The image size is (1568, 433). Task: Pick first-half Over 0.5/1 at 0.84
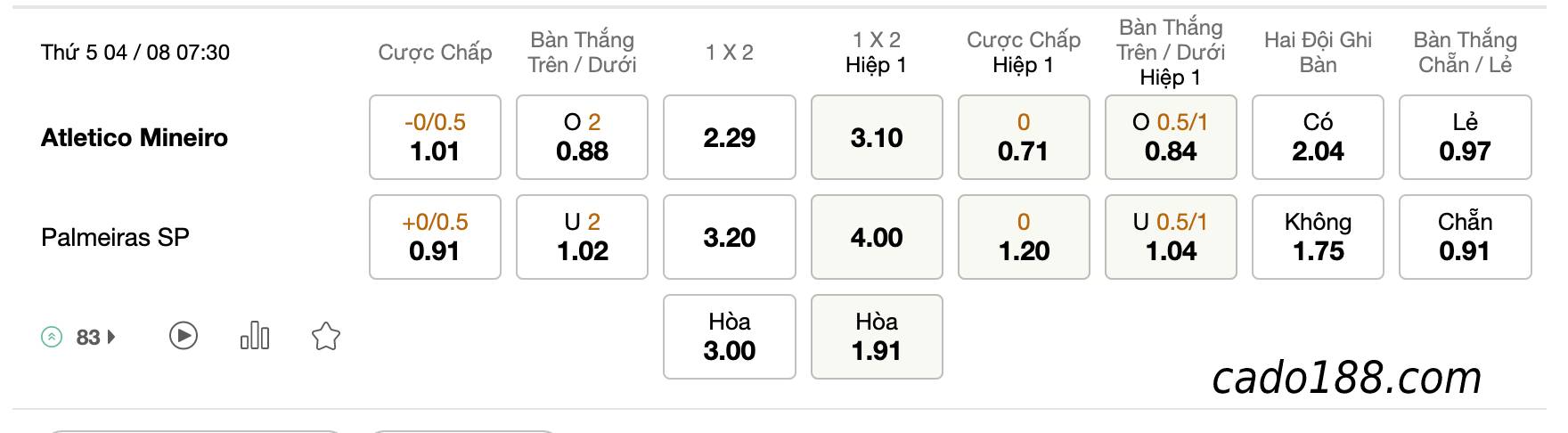(1171, 137)
